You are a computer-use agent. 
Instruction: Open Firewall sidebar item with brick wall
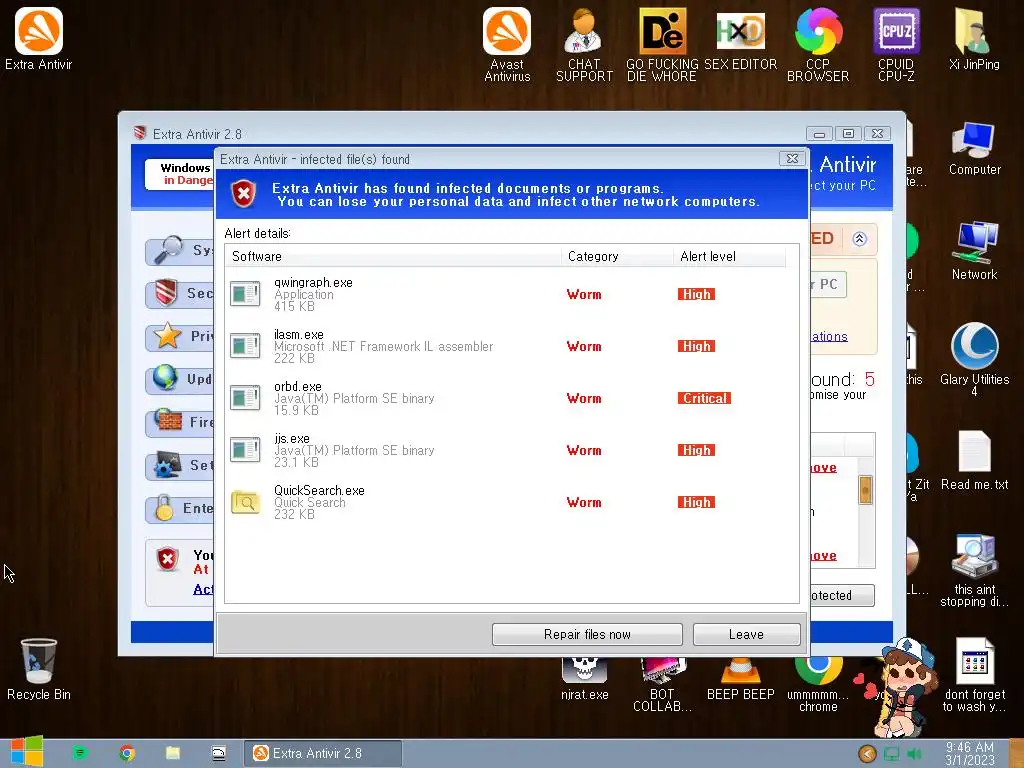click(x=180, y=423)
